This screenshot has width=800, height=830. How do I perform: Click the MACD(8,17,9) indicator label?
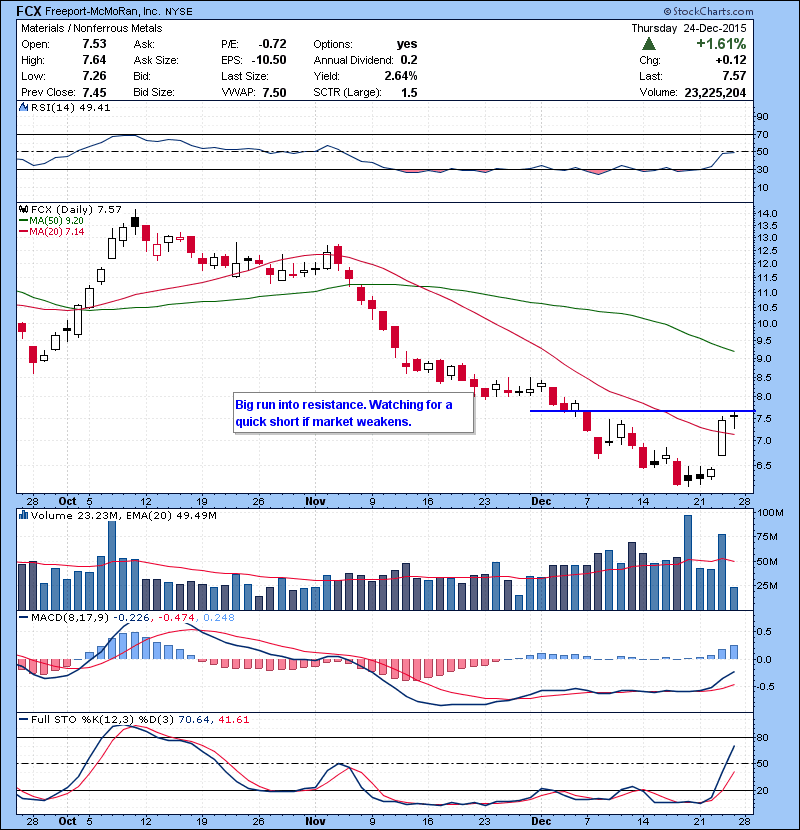[x=70, y=617]
